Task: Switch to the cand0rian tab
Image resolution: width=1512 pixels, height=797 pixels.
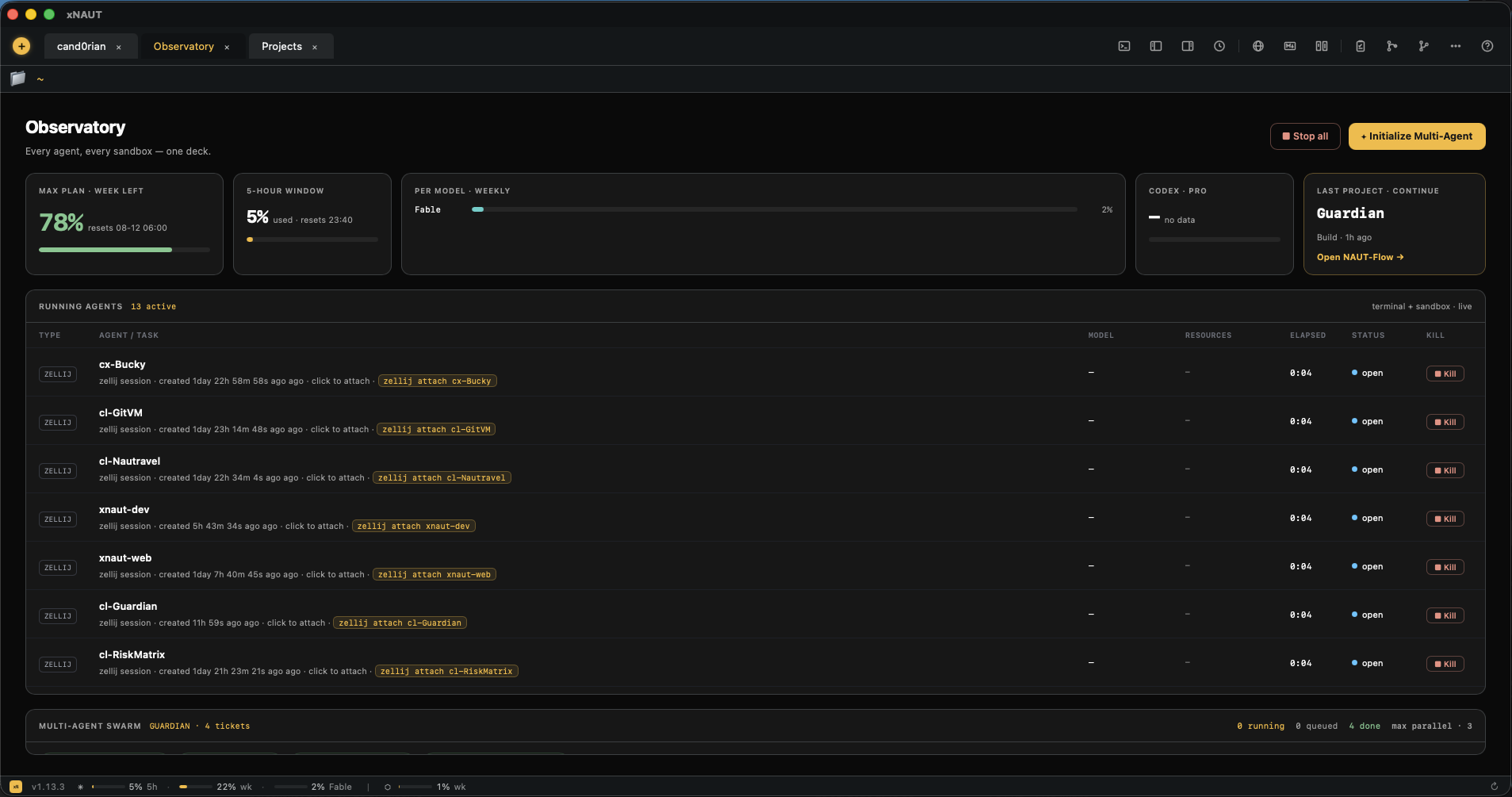Action: (x=81, y=46)
